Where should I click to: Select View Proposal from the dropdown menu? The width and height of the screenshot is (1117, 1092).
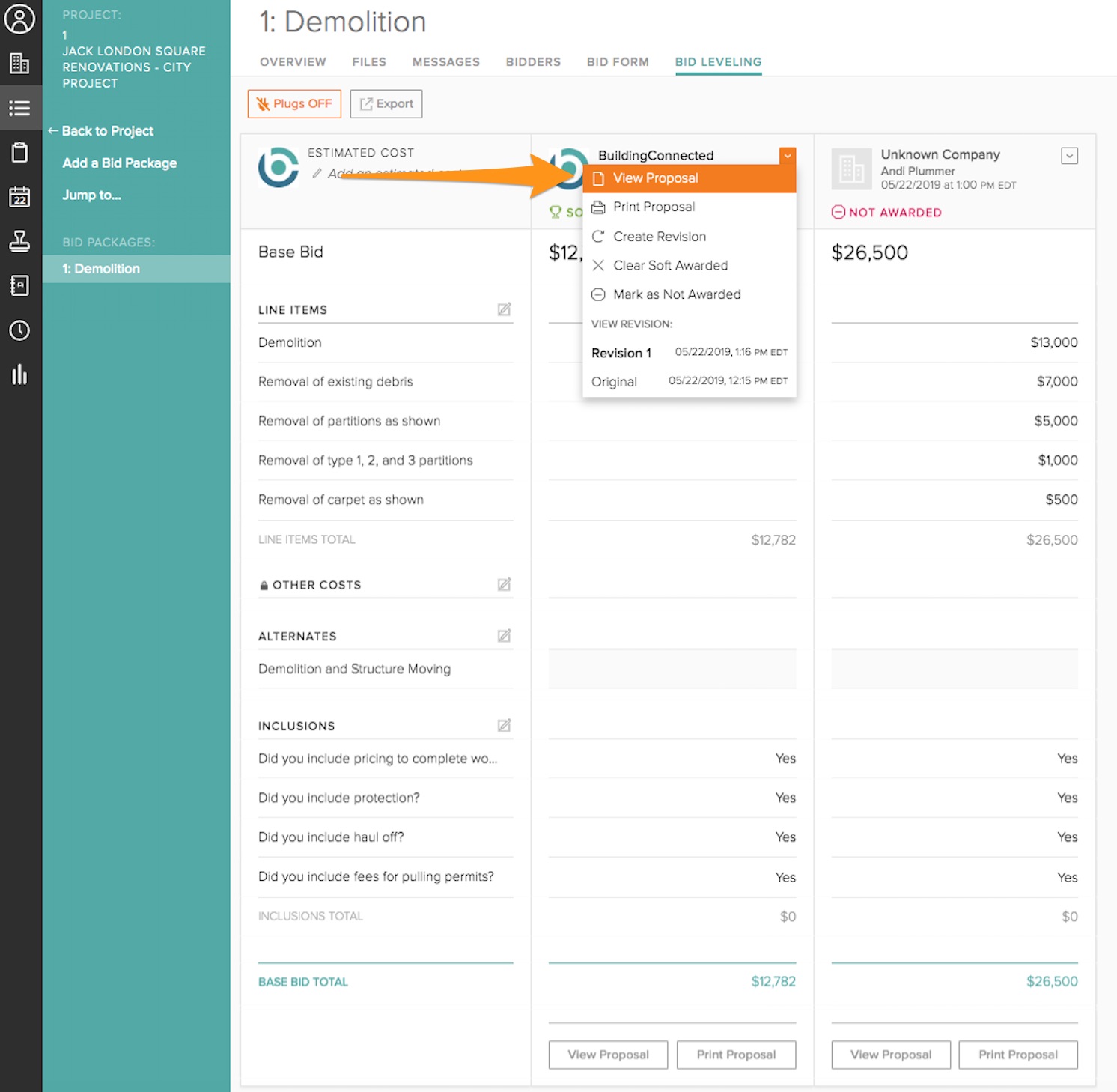(655, 178)
